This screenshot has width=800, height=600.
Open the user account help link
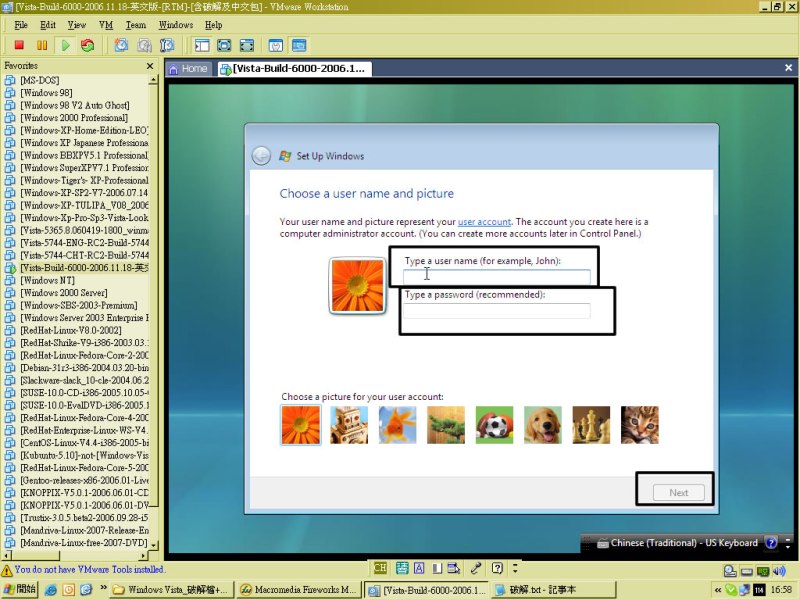pos(484,222)
